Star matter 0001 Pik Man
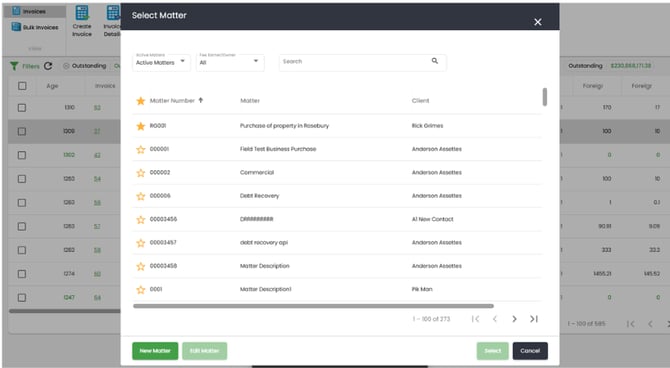Image resolution: width=670 pixels, height=368 pixels. click(141, 289)
